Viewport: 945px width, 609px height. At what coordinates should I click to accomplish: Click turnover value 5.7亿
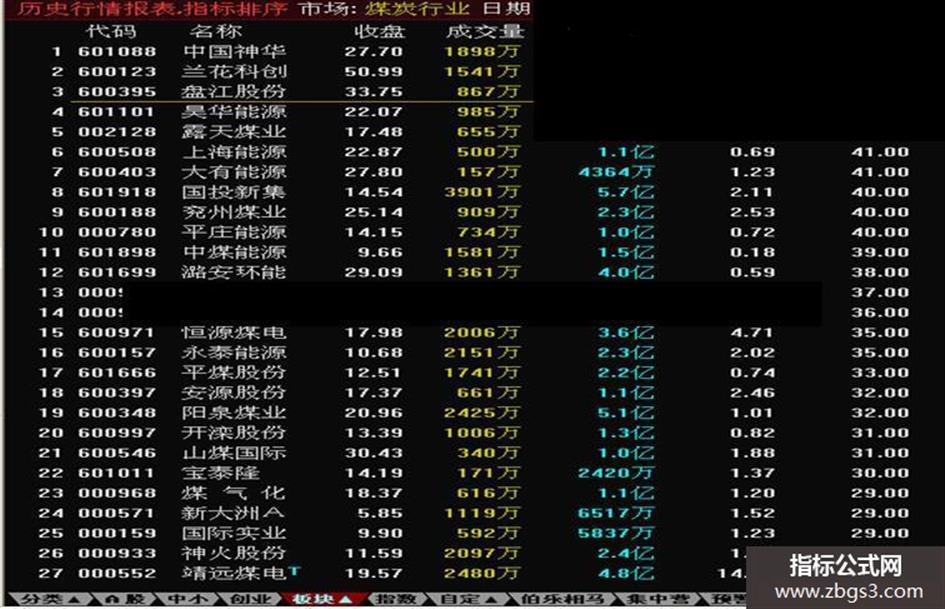click(x=626, y=192)
